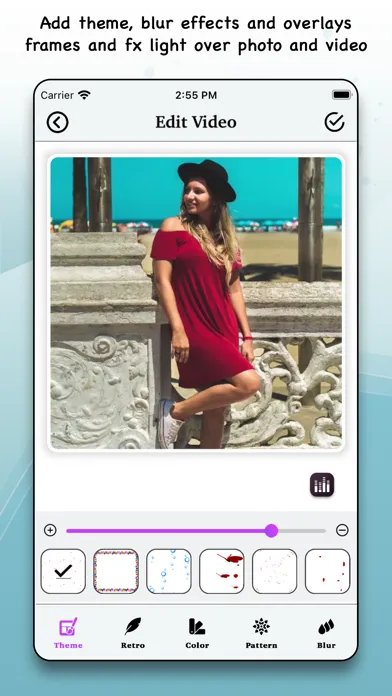Confirm edits with the checkmark icon
The image size is (392, 696).
click(334, 122)
